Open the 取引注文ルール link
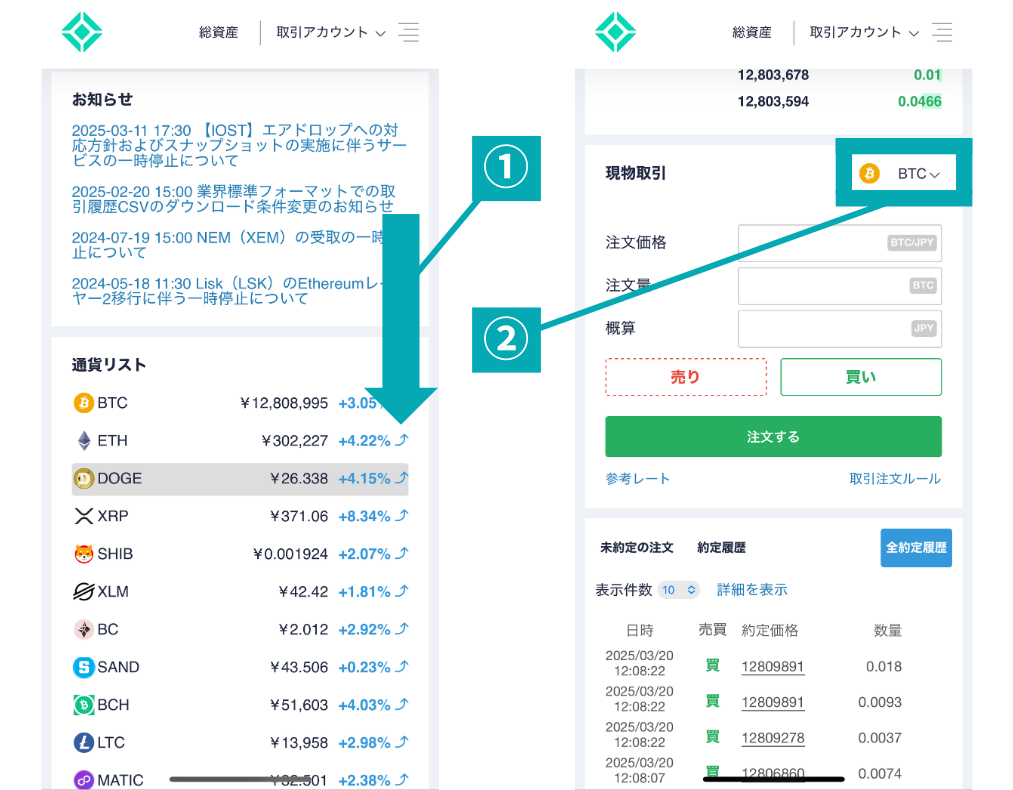This screenshot has height=790, width=1013. (895, 479)
